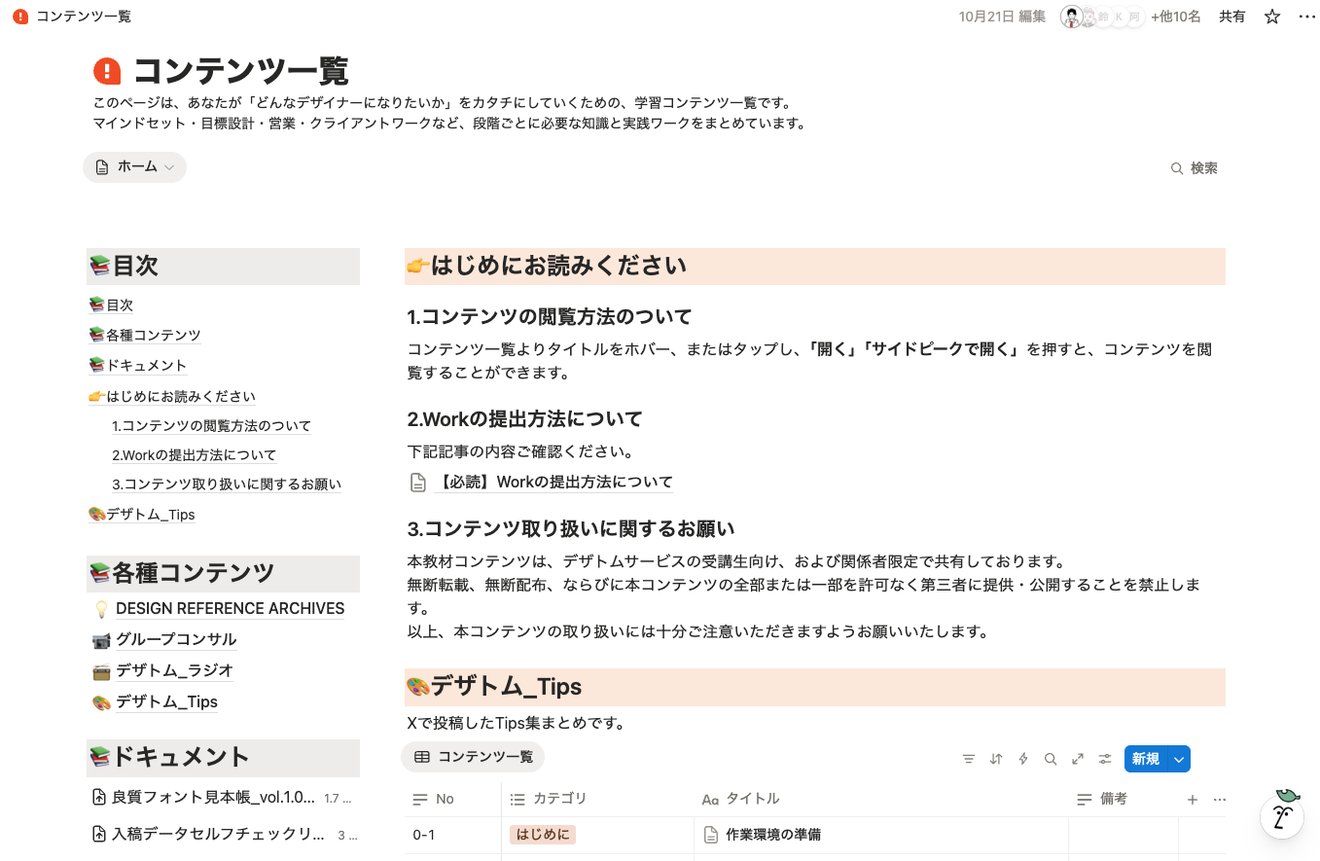Click the database sort arrows icon
1320x861 pixels.
coord(996,759)
